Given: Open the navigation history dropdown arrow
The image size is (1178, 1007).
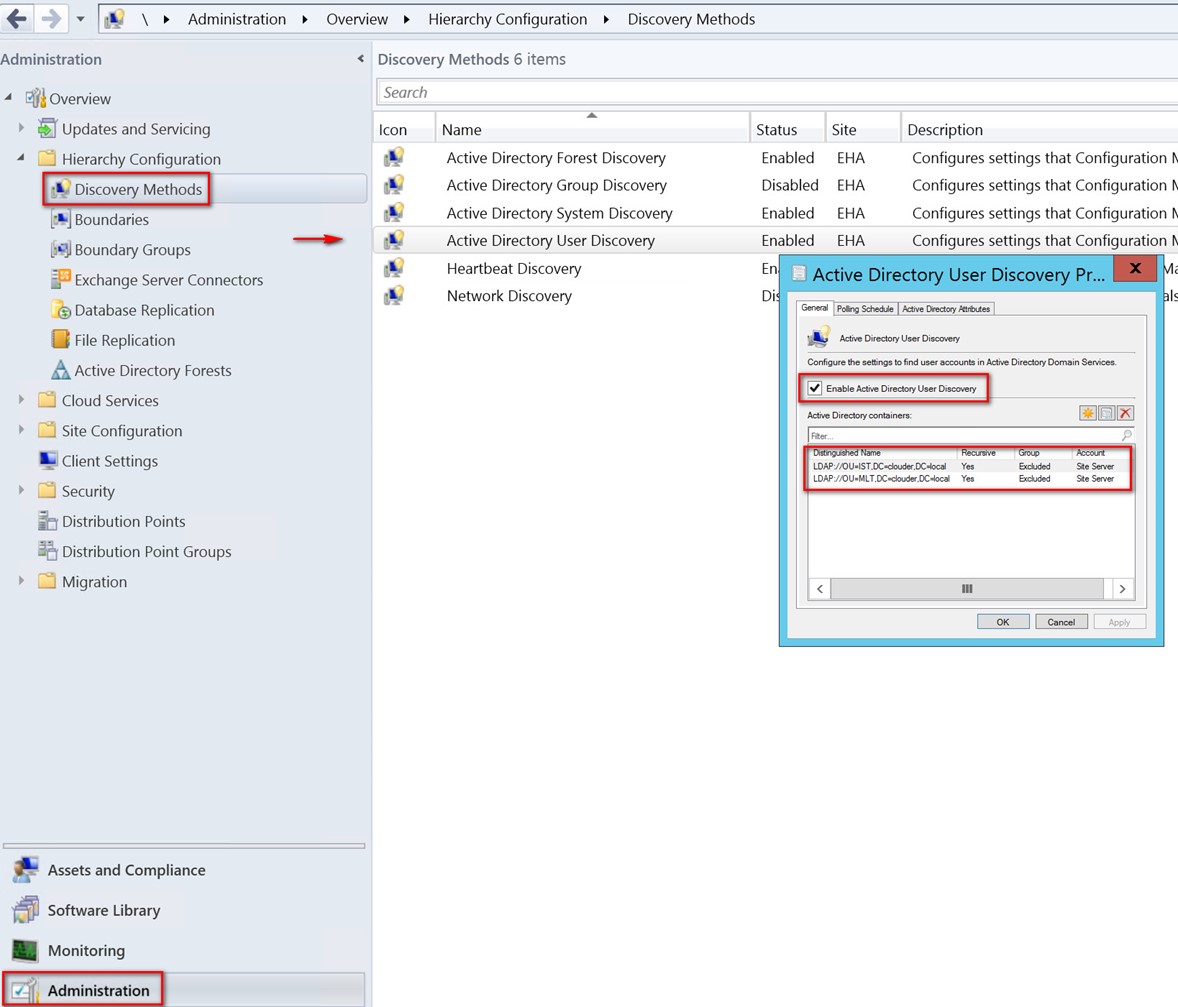Looking at the screenshot, I should point(80,19).
